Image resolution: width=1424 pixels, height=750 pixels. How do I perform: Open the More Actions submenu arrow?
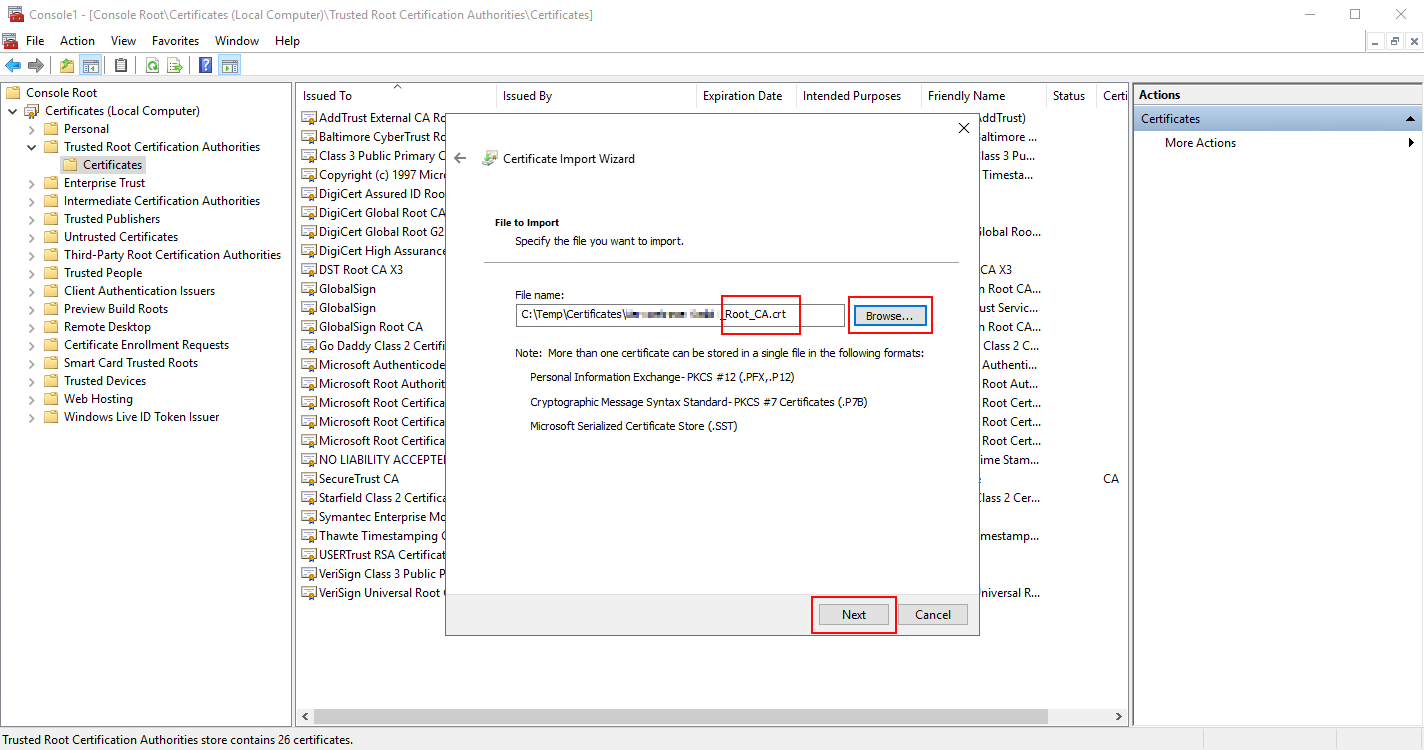(x=1412, y=142)
